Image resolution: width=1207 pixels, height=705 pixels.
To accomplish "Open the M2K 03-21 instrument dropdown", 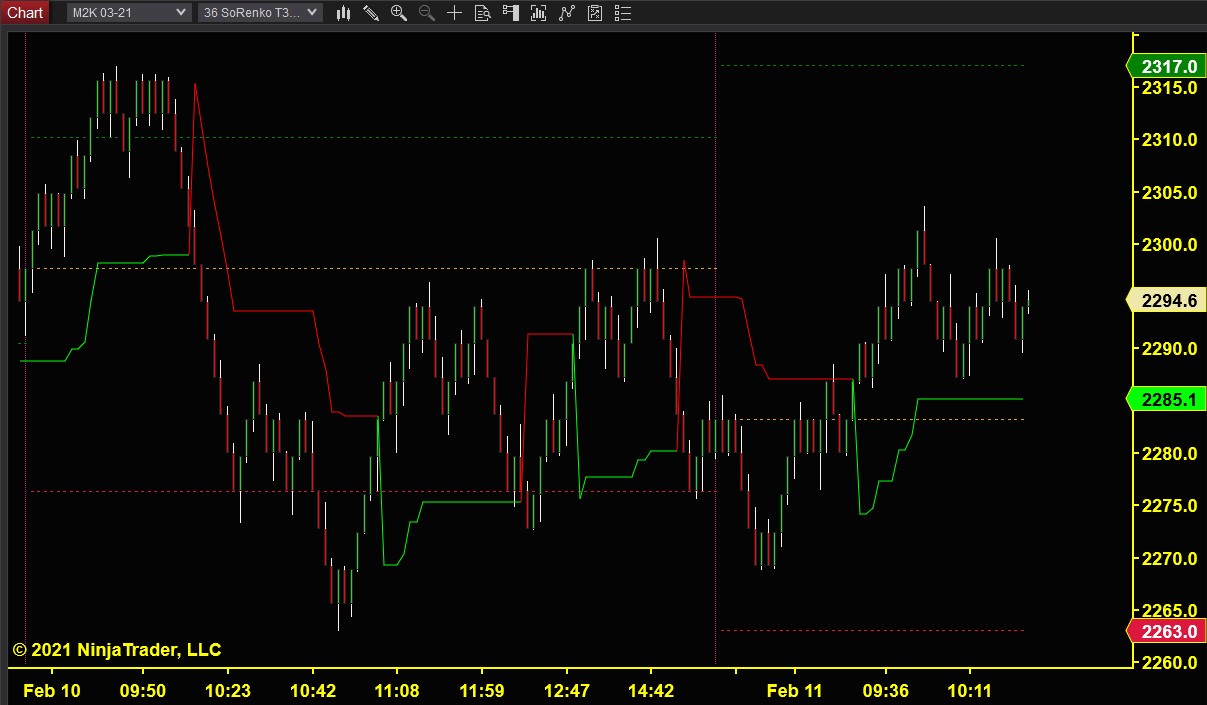I will (x=128, y=12).
